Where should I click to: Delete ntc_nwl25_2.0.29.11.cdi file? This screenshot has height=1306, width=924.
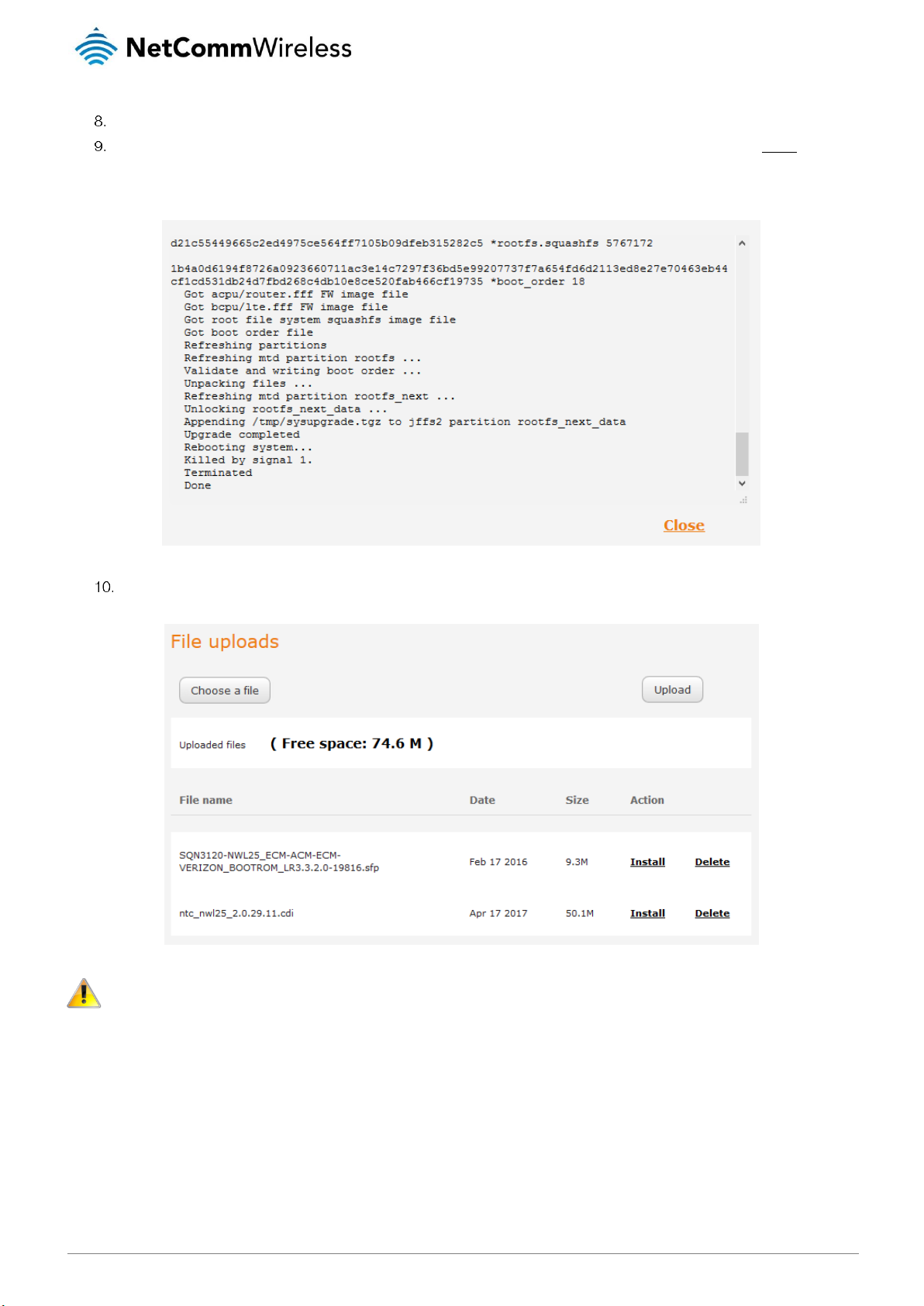(x=712, y=913)
